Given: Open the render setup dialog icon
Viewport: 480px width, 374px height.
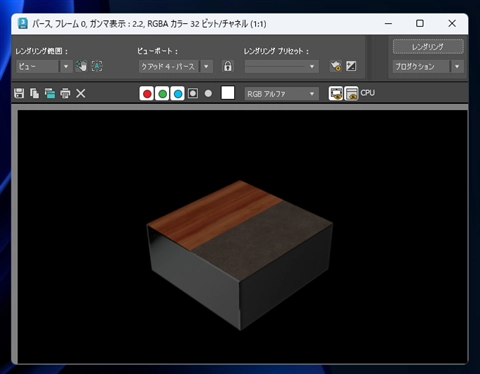Looking at the screenshot, I should coord(336,66).
